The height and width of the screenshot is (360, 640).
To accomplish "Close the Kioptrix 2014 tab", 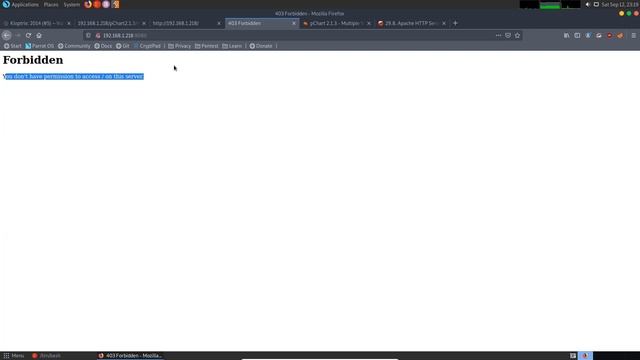I will click(x=69, y=23).
